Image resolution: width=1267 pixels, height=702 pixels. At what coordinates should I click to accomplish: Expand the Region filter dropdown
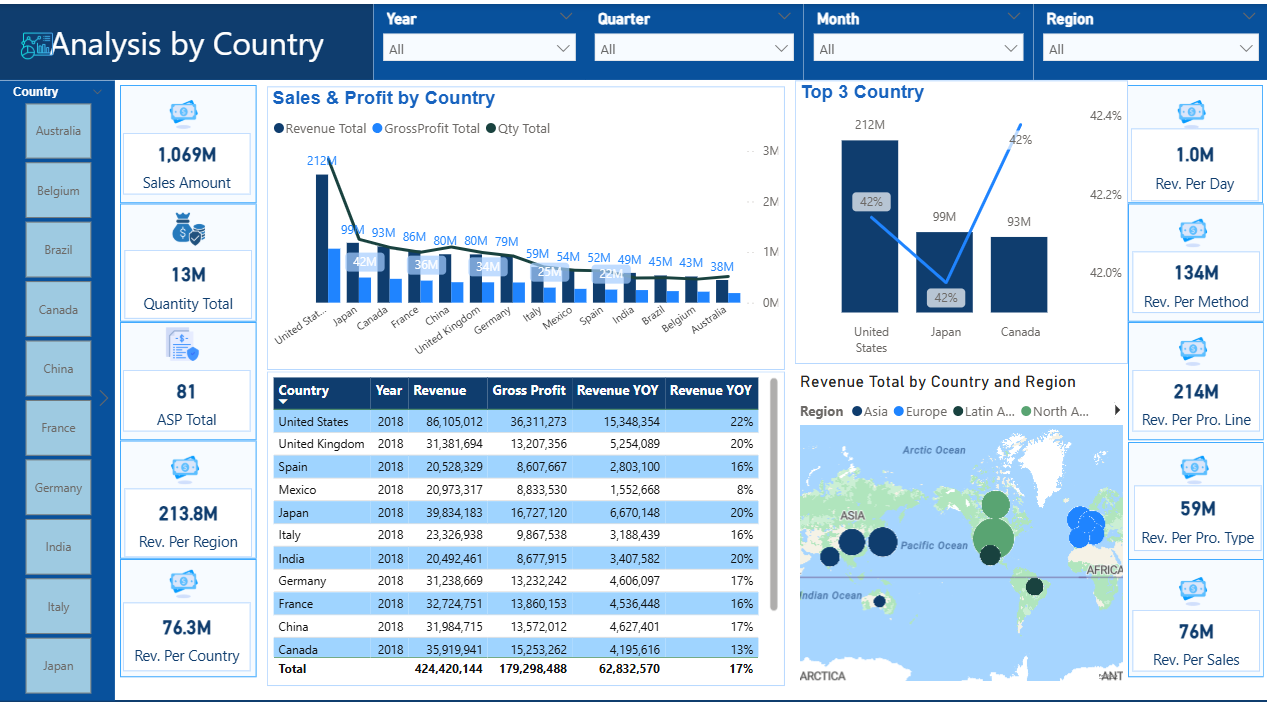click(x=1149, y=49)
